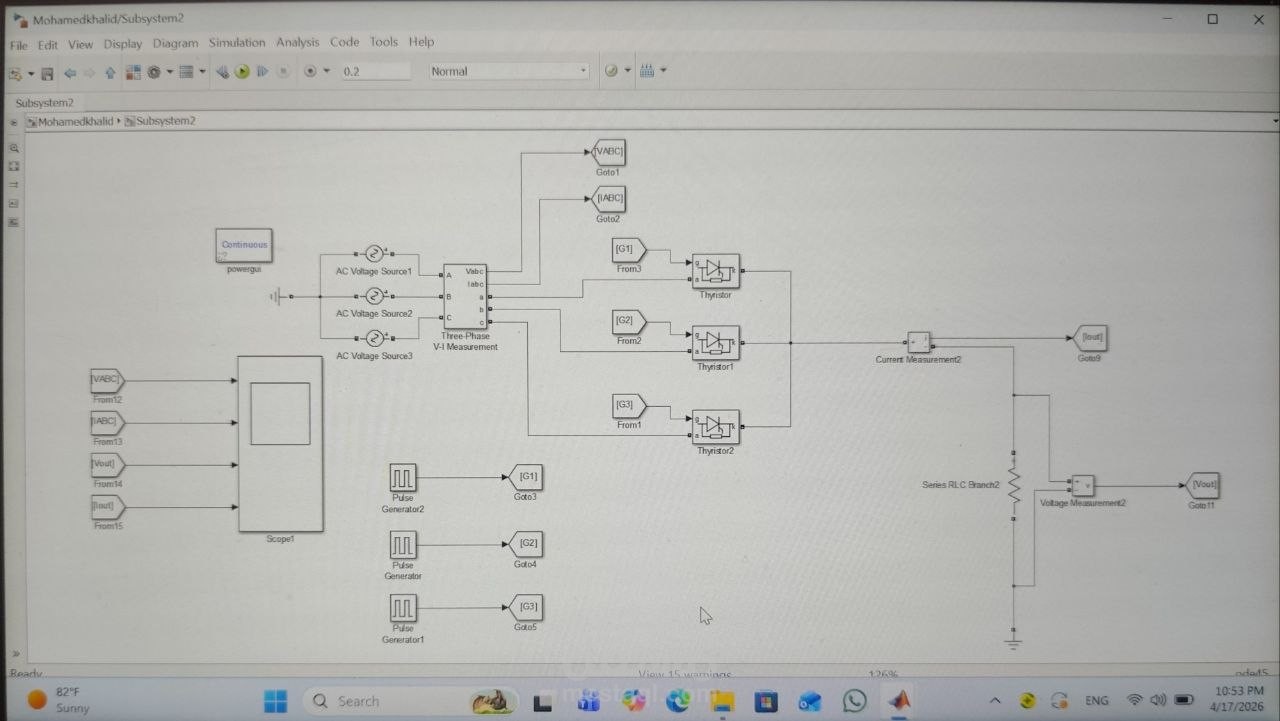The width and height of the screenshot is (1280, 721).
Task: Click the build model icon
Action: [646, 71]
